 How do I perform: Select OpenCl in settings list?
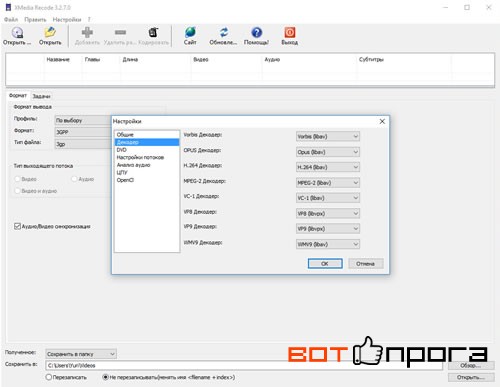pos(146,180)
